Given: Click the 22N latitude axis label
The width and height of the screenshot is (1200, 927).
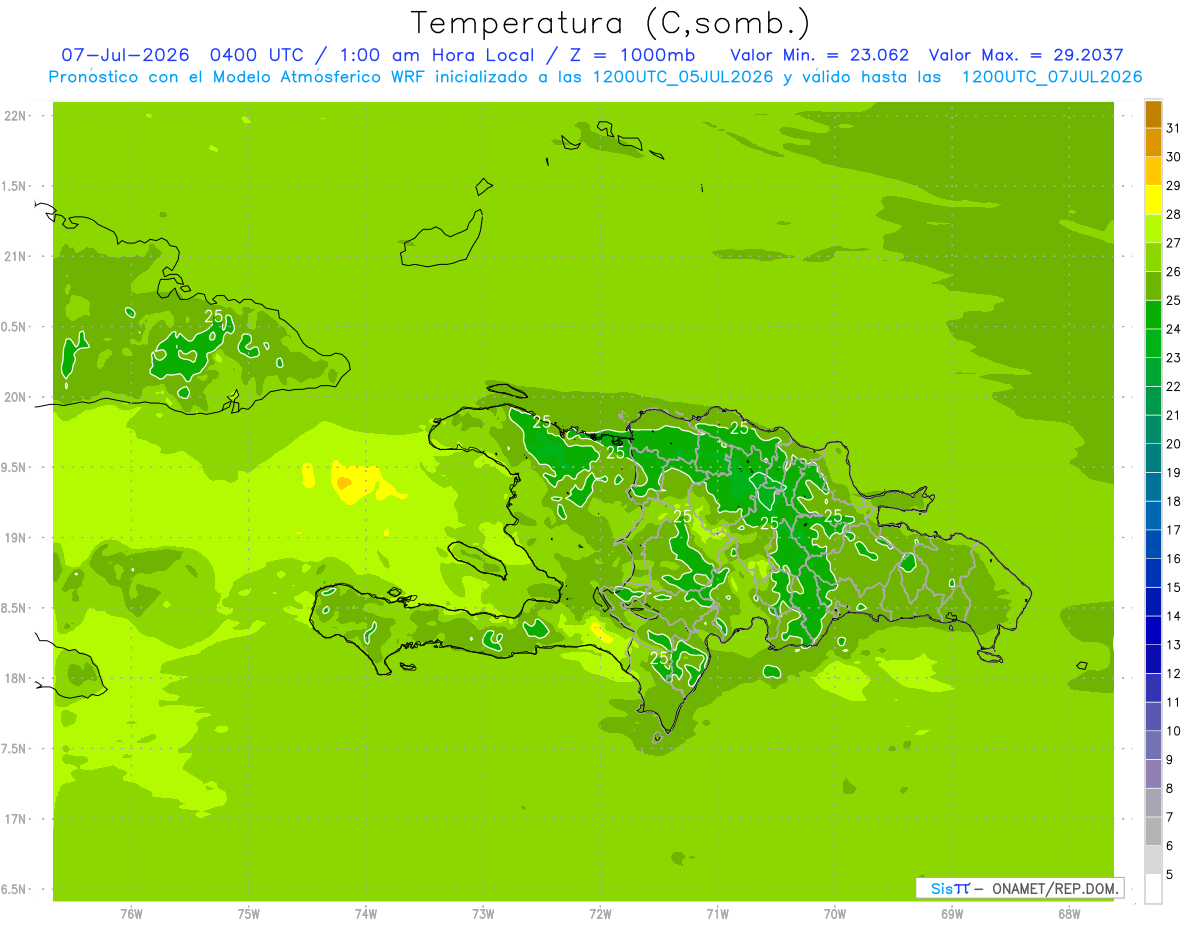Looking at the screenshot, I should [x=15, y=116].
